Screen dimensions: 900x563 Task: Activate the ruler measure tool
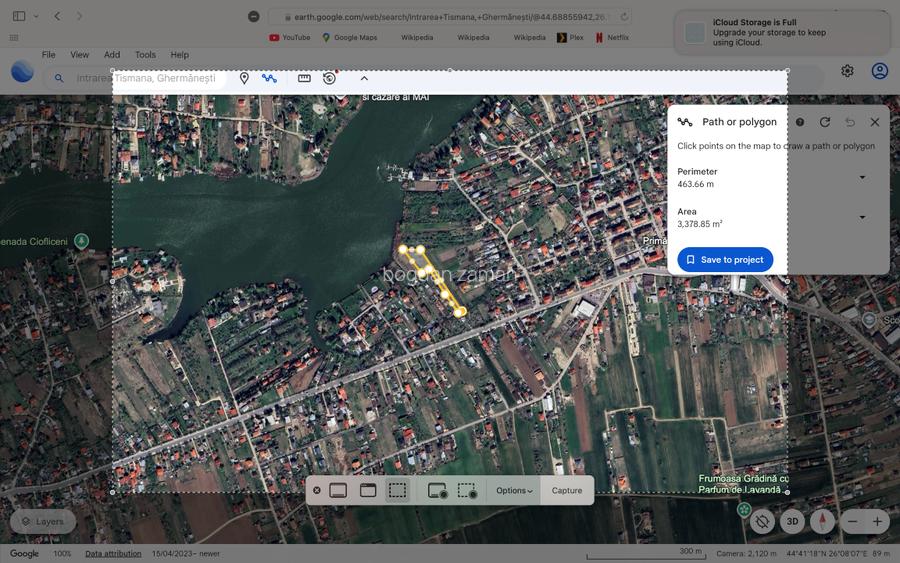(304, 78)
